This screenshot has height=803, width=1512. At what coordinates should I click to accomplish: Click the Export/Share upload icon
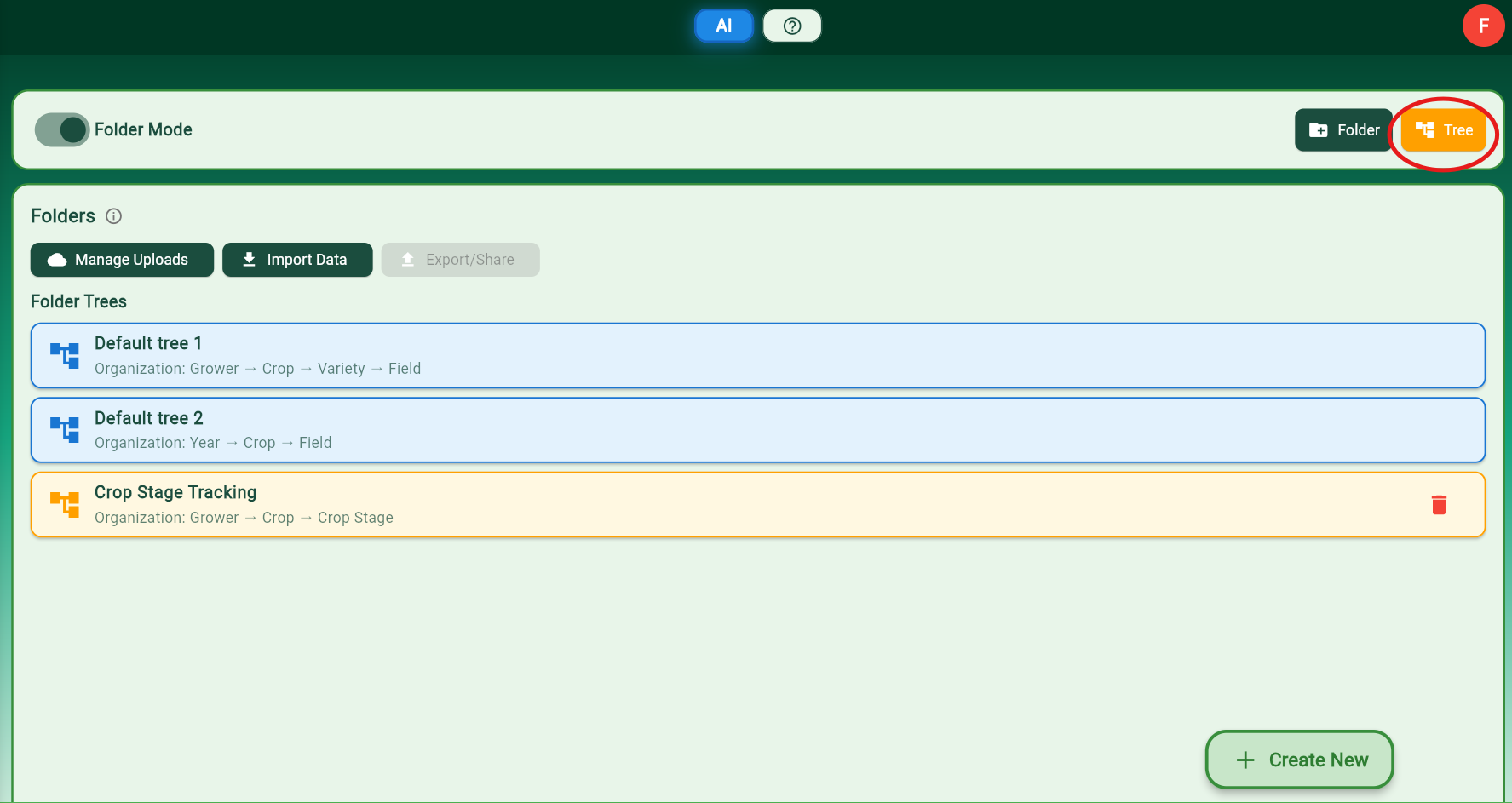pyautogui.click(x=408, y=260)
